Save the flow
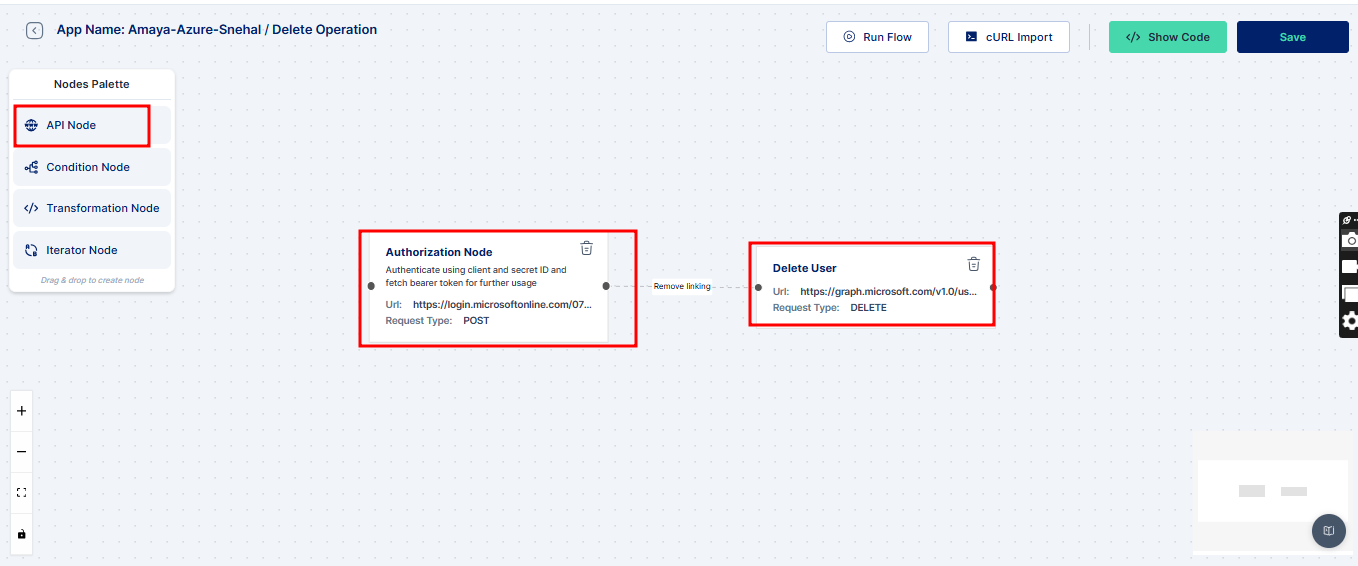This screenshot has height=566, width=1358. (x=1292, y=37)
